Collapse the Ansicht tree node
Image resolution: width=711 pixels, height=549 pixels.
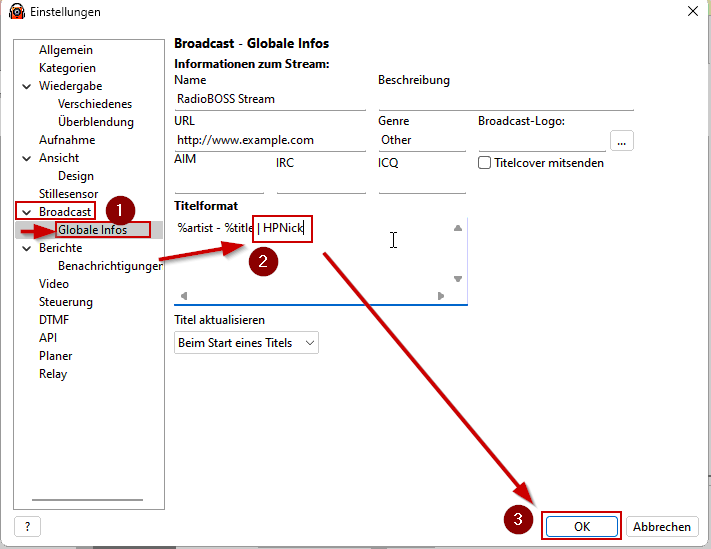[x=27, y=158]
